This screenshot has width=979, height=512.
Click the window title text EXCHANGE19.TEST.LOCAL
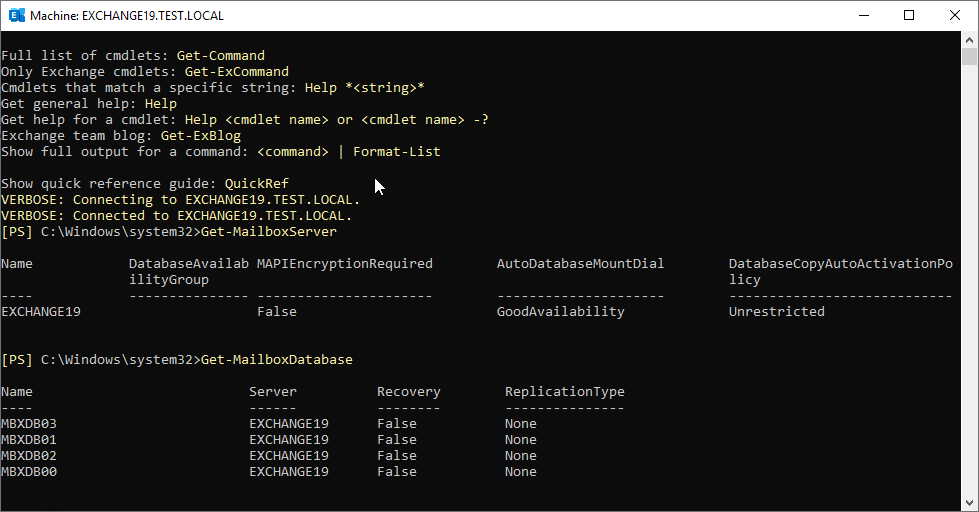click(x=153, y=16)
